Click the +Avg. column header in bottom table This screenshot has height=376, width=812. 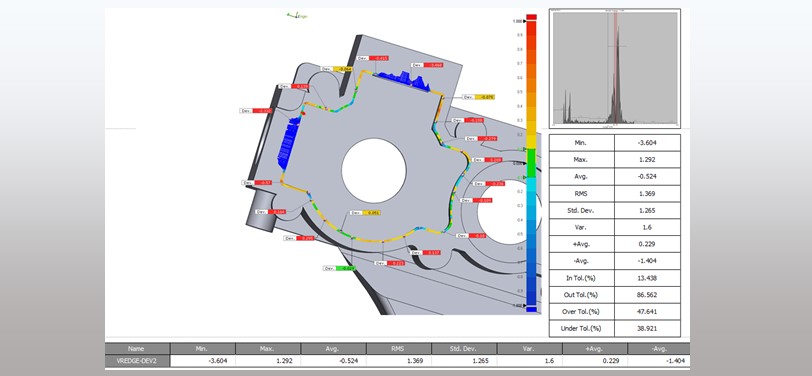coord(594,349)
